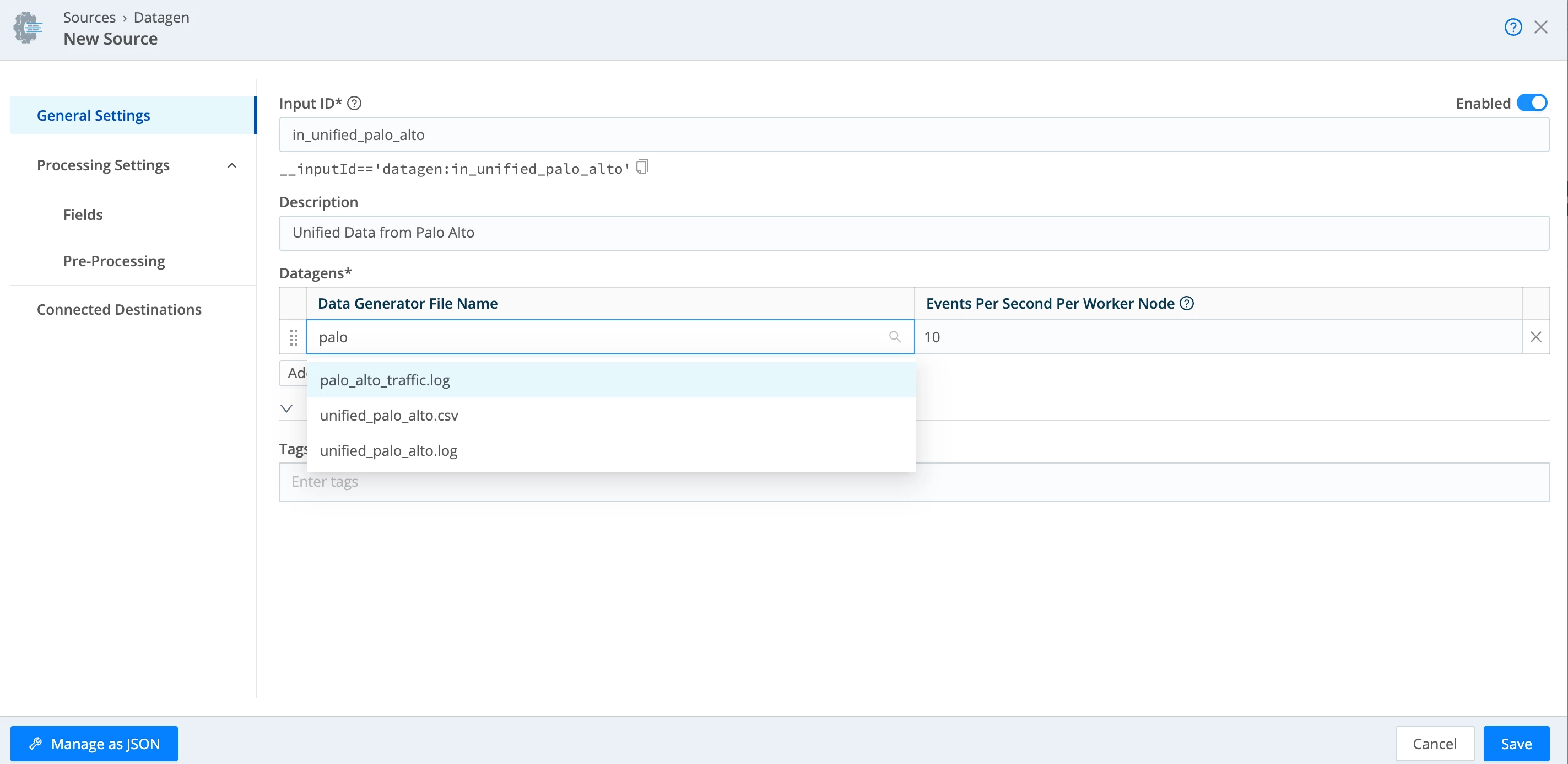The width and height of the screenshot is (1568, 764).
Task: Pick unified_palo_alto.log from the list
Action: tap(388, 450)
